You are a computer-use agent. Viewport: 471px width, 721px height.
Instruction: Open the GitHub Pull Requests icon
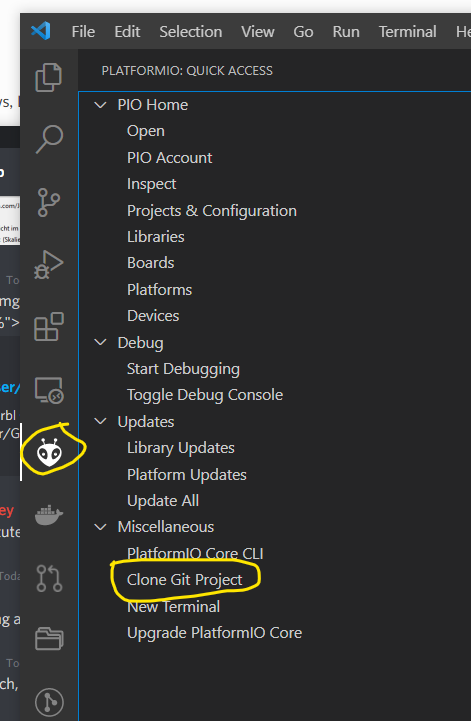point(49,578)
